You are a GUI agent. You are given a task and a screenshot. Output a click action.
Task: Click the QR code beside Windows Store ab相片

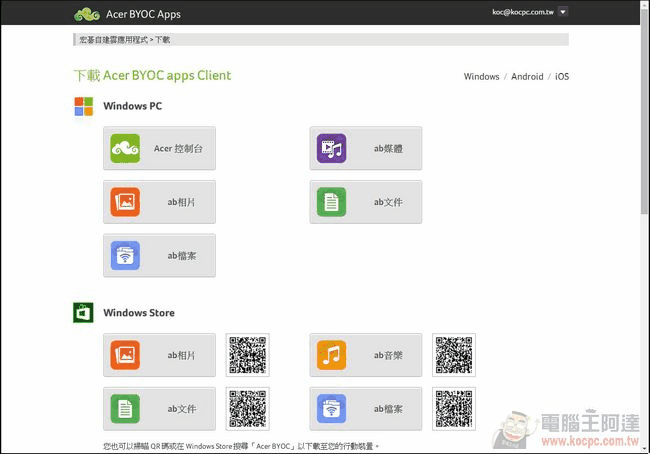[x=247, y=355]
